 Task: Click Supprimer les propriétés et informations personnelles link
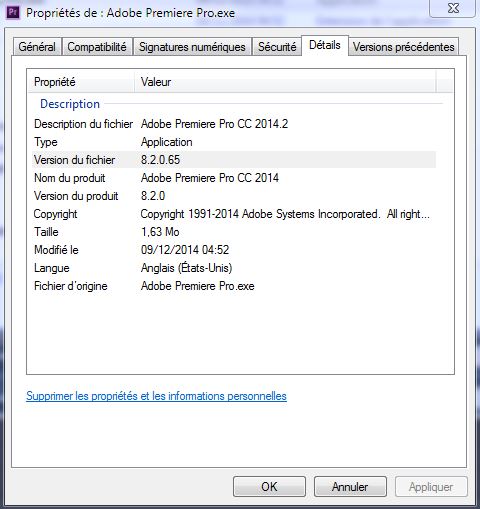[x=156, y=396]
